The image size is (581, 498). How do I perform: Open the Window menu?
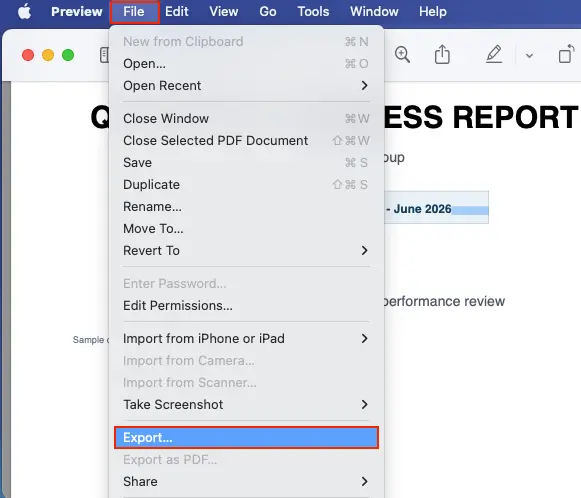point(374,11)
